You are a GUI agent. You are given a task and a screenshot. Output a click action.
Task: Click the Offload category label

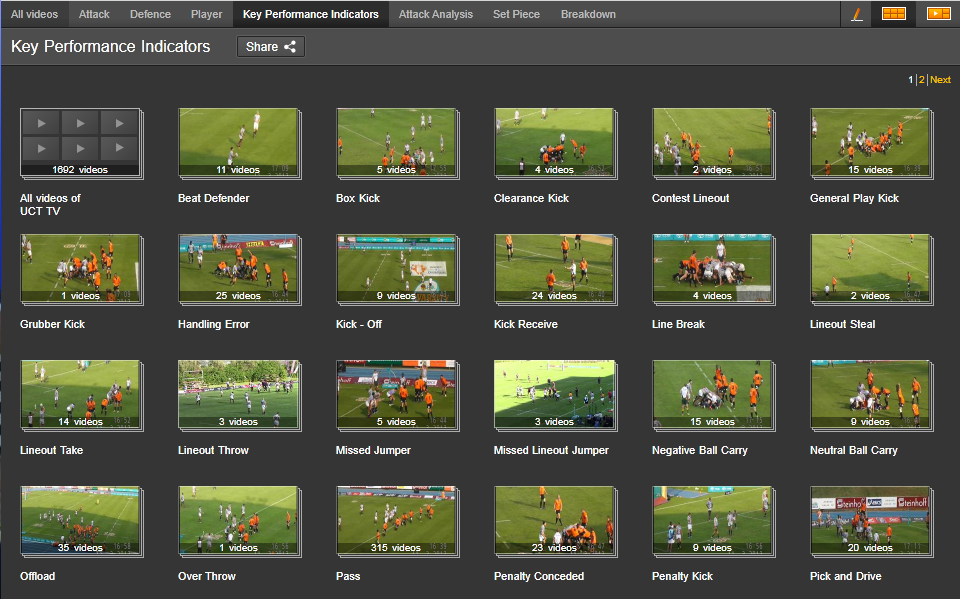38,576
